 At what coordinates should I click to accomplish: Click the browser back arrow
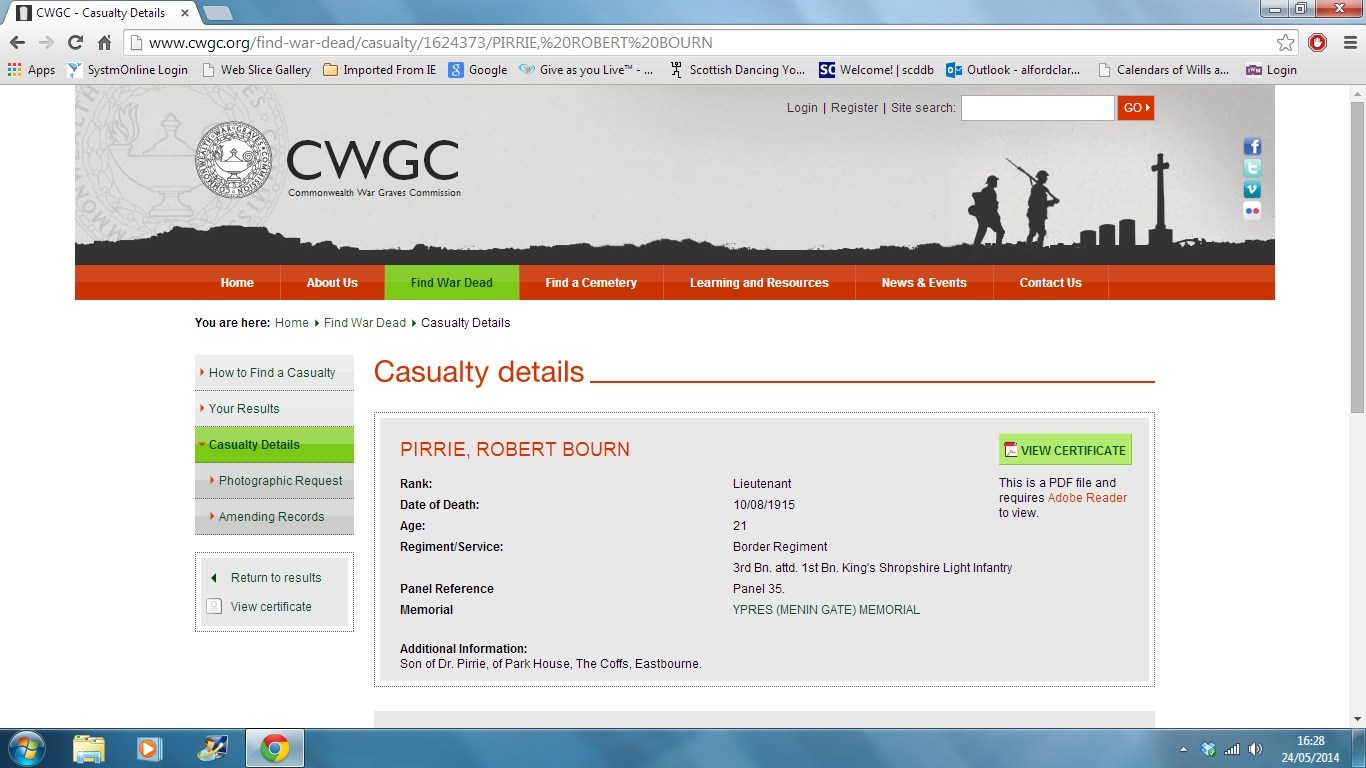[x=17, y=42]
